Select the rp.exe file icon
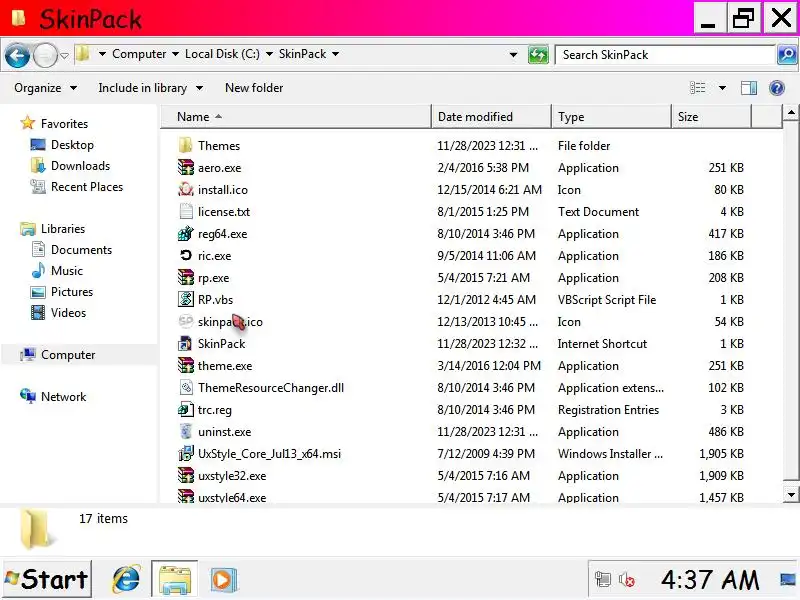Screen dimensions: 800x600 186,277
